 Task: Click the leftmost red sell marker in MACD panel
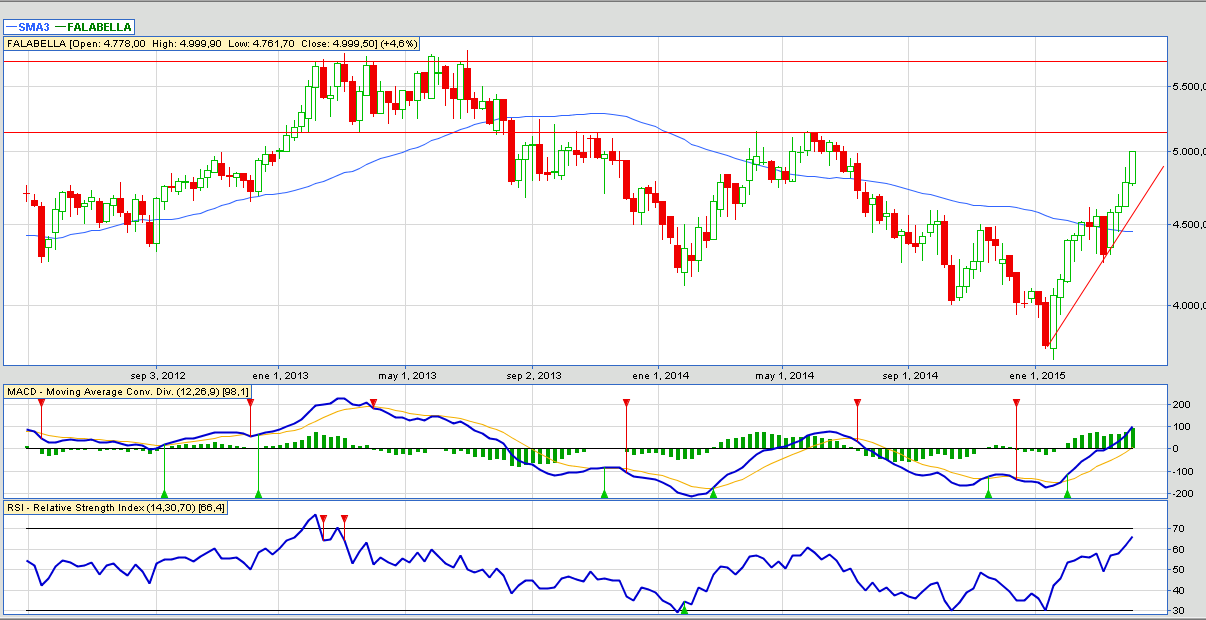click(41, 402)
